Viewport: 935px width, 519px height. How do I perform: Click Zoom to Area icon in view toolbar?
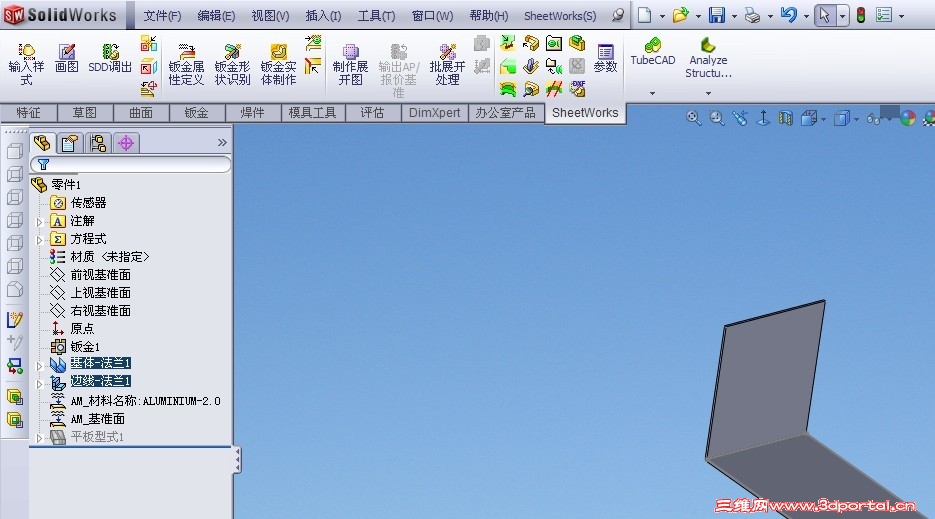tap(717, 118)
